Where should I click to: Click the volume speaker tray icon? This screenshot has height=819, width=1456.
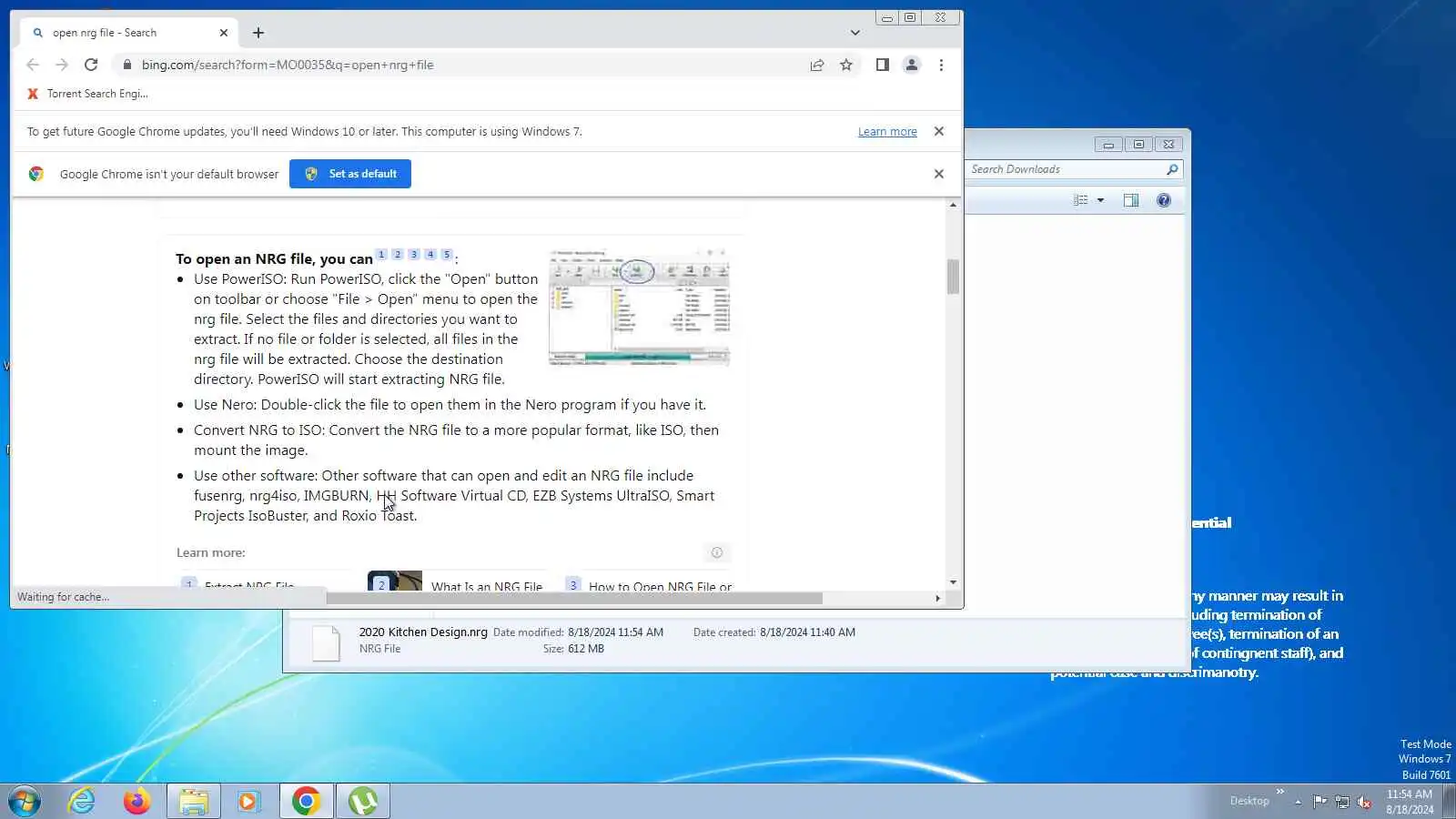(x=1364, y=802)
